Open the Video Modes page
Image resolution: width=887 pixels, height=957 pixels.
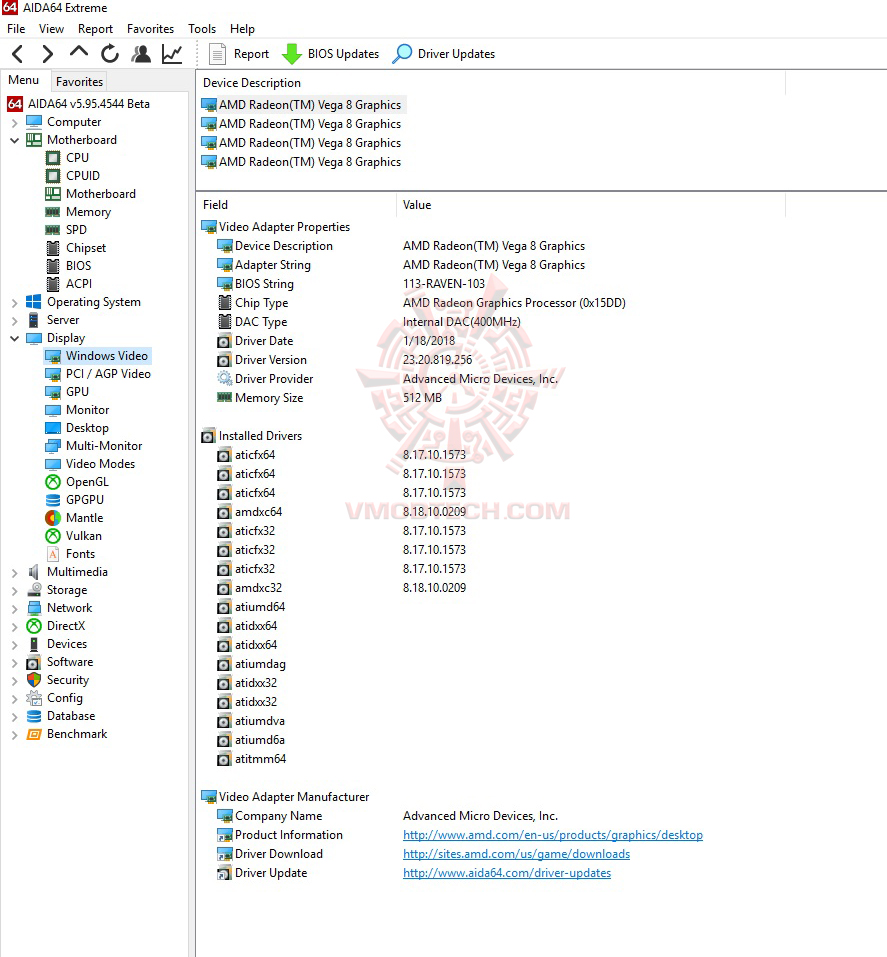pos(100,464)
